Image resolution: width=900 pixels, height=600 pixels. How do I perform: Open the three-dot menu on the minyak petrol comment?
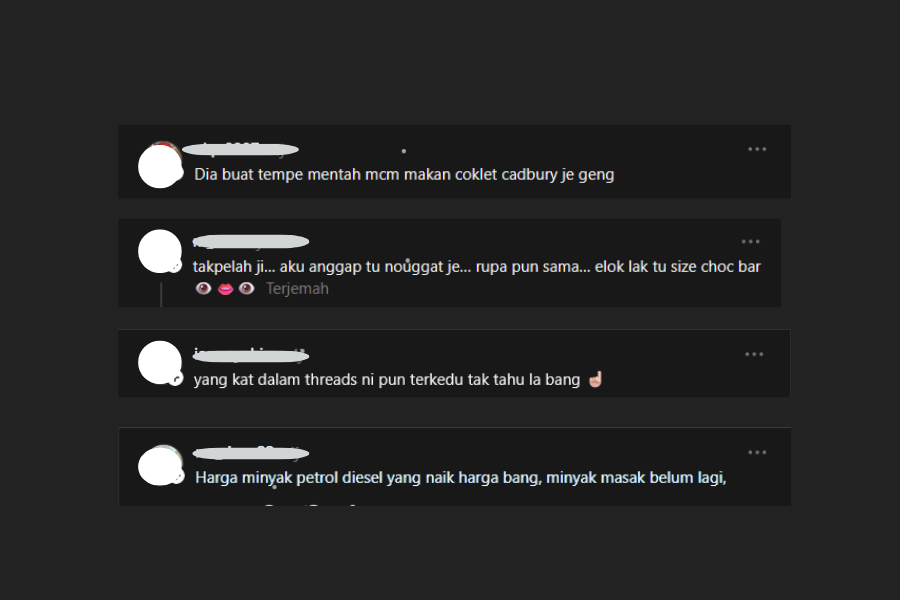[757, 452]
